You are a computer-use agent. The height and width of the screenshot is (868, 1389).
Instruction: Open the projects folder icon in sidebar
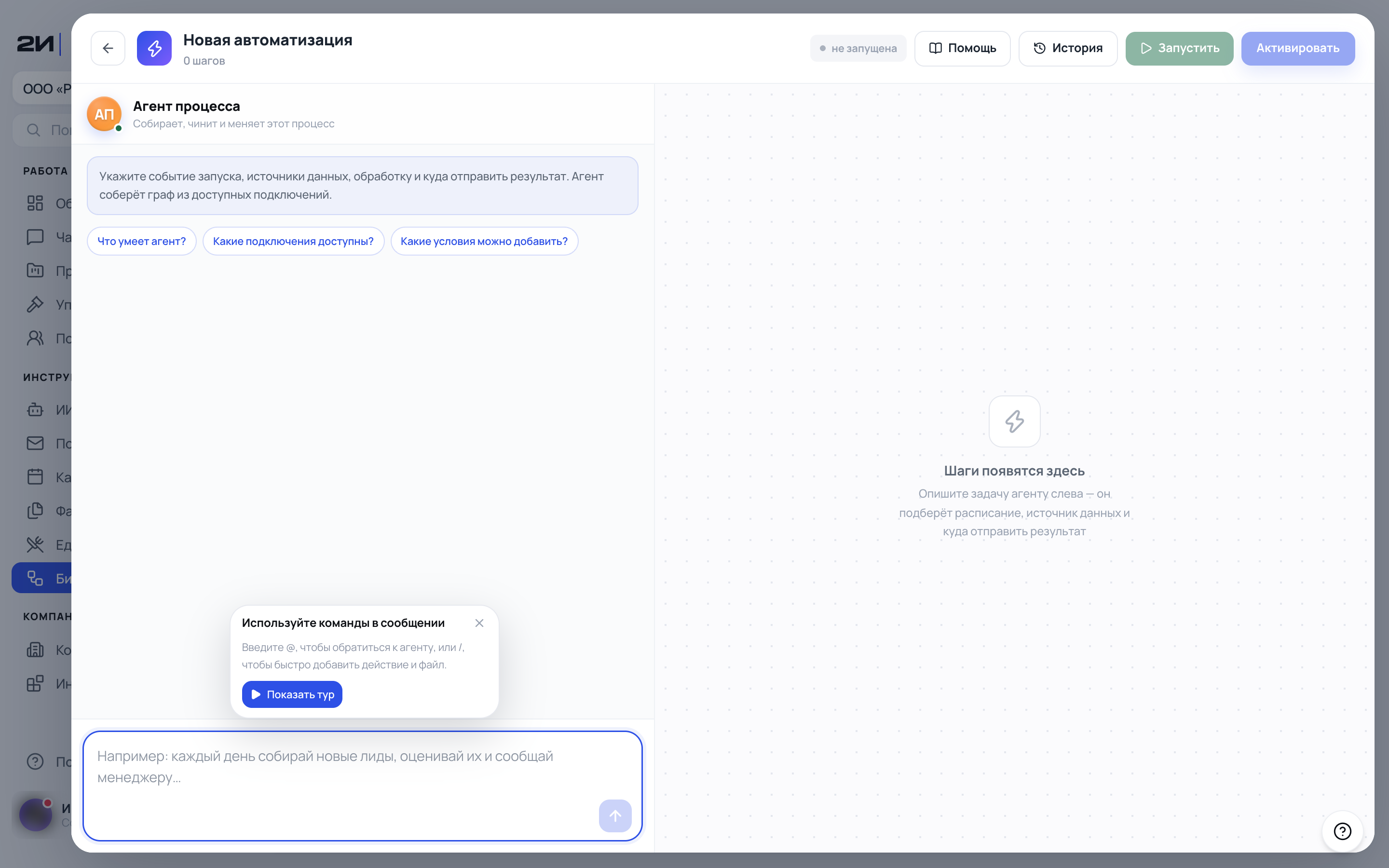click(35, 271)
